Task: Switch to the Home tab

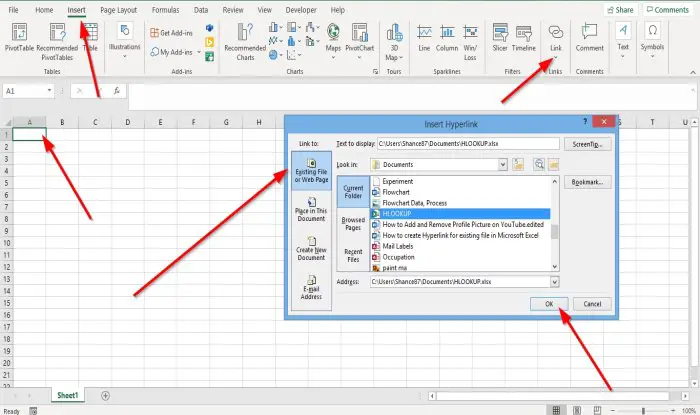Action: (44, 9)
